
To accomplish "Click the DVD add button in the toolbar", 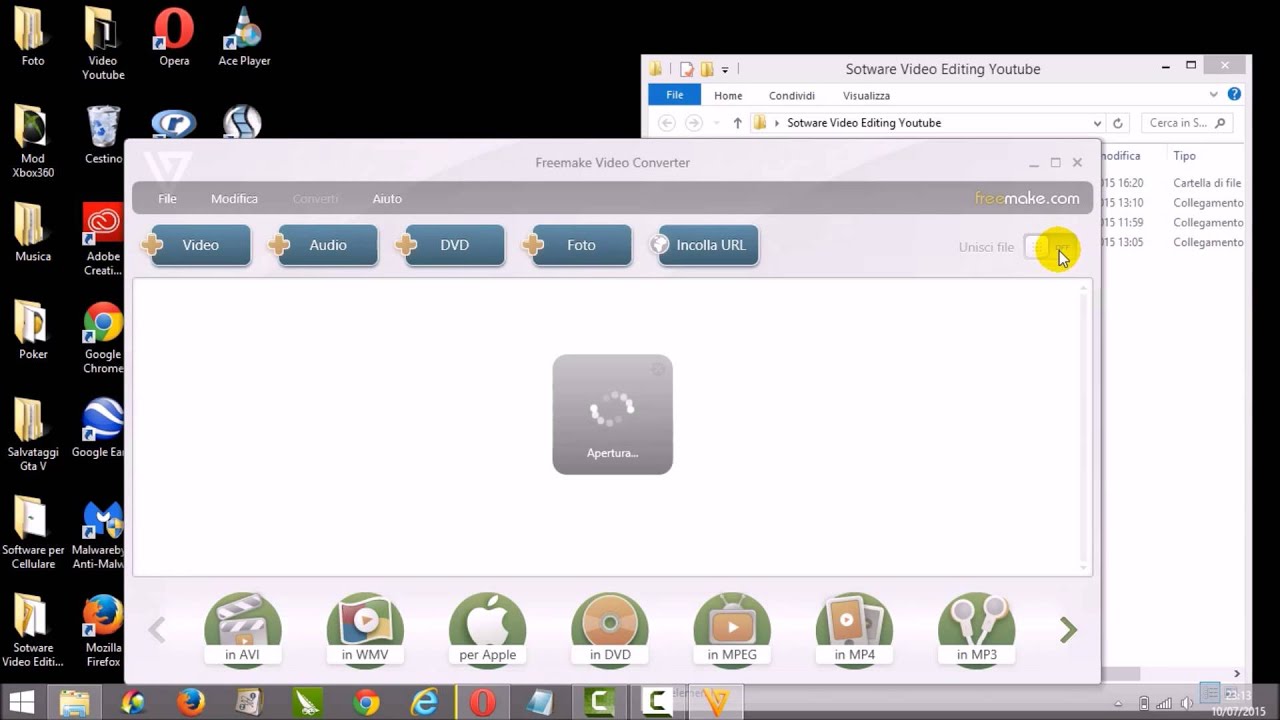I will (x=452, y=245).
